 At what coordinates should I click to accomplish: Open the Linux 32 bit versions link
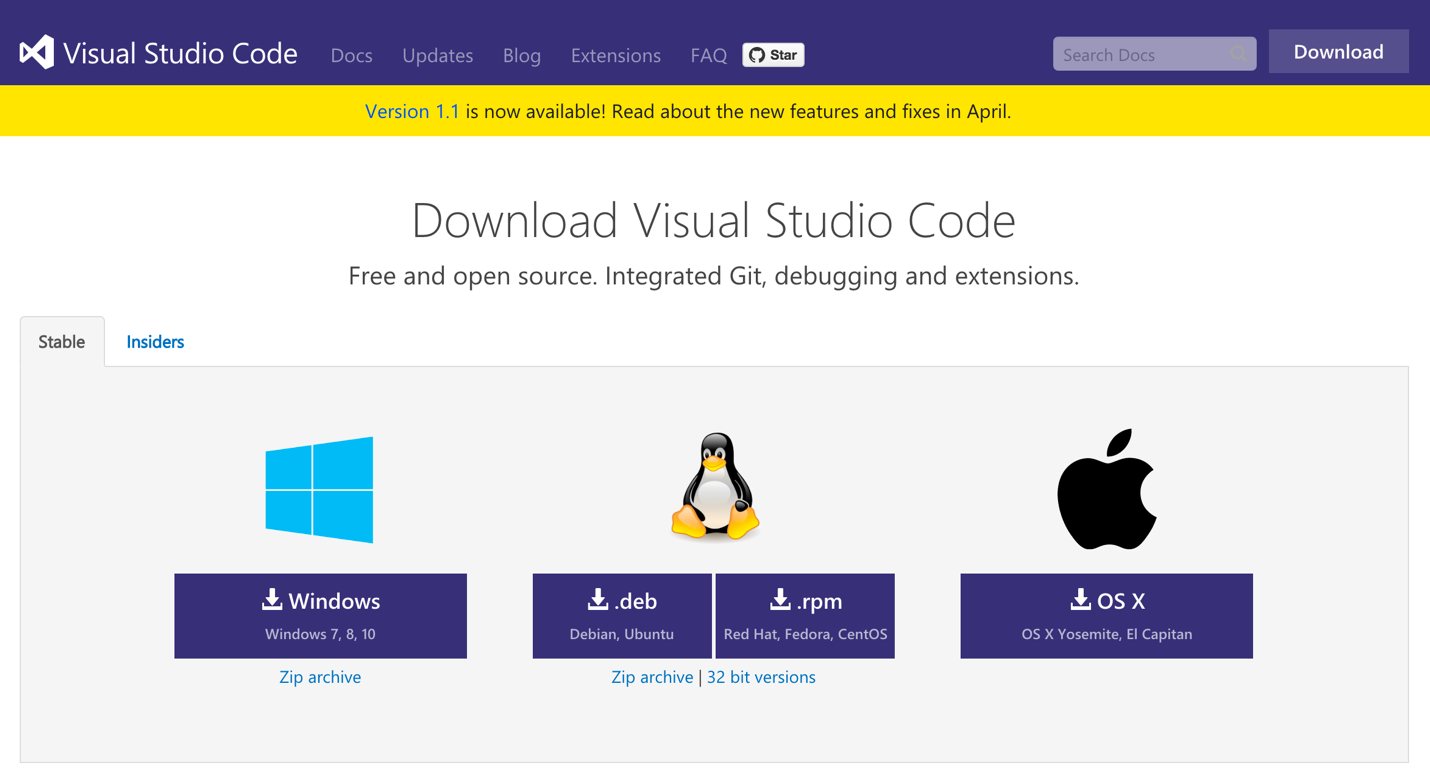[761, 677]
